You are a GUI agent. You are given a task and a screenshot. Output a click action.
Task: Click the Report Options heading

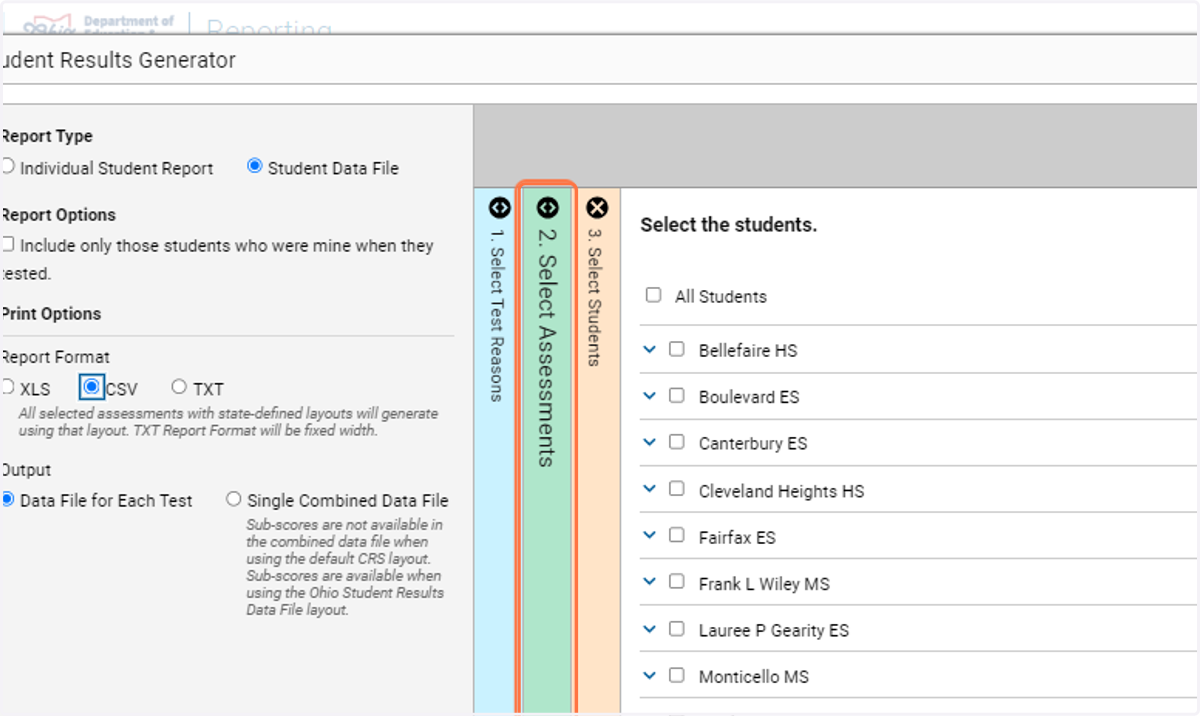click(58, 215)
